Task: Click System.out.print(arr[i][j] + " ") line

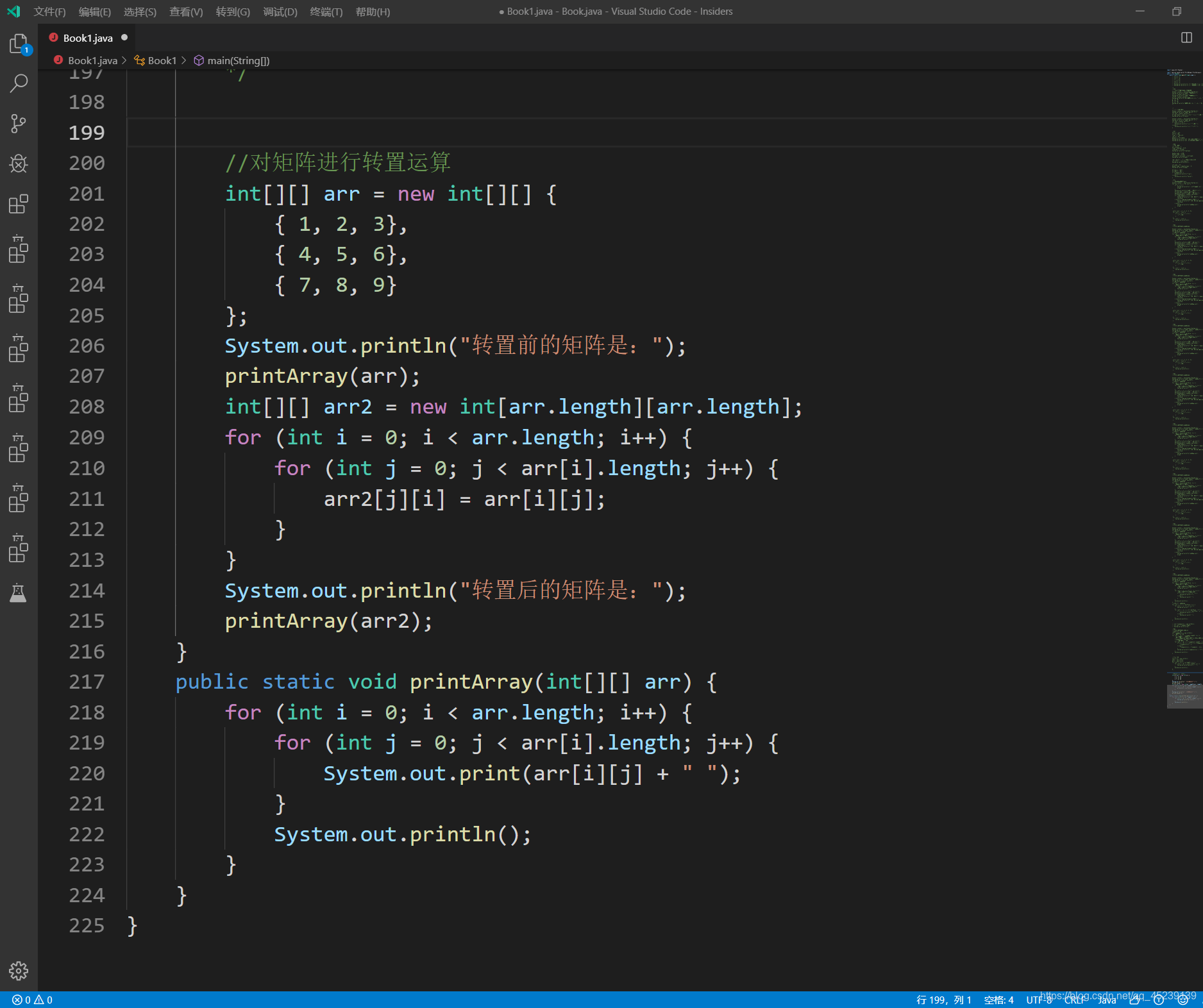Action: click(x=532, y=773)
